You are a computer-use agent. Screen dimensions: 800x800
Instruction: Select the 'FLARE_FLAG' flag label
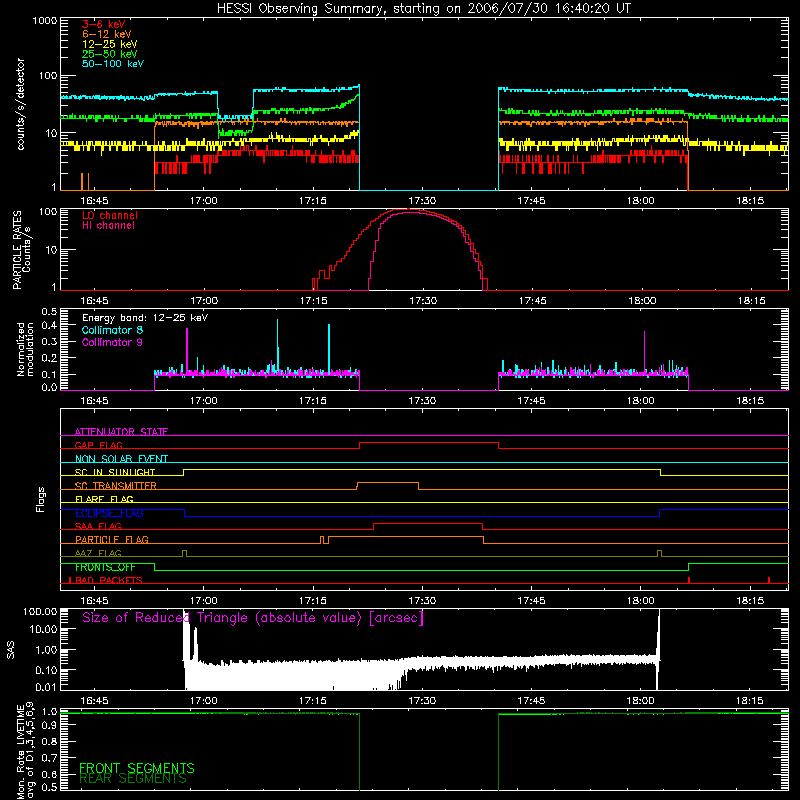pyautogui.click(x=104, y=499)
